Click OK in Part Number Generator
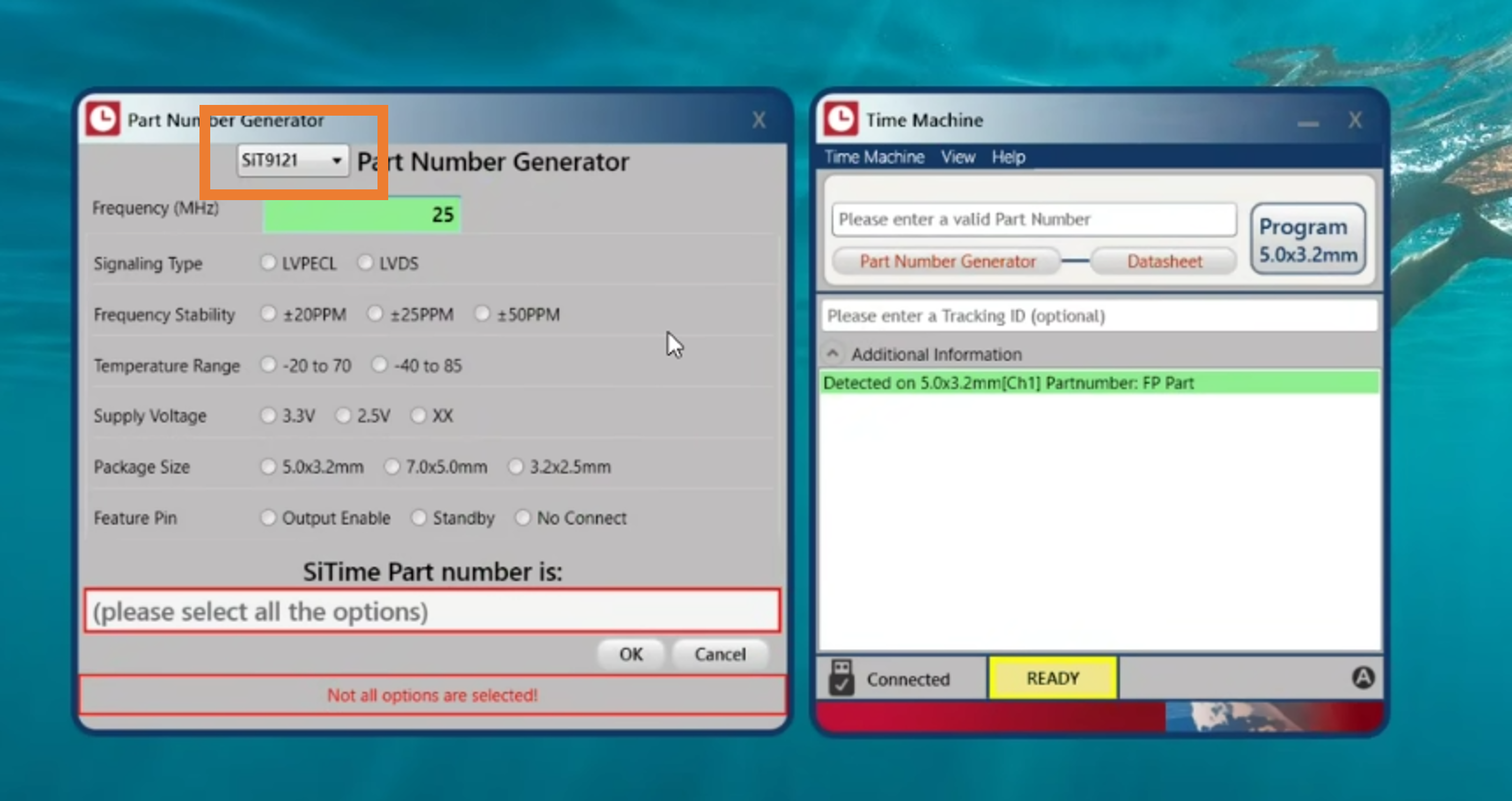The width and height of the screenshot is (1512, 801). click(631, 654)
